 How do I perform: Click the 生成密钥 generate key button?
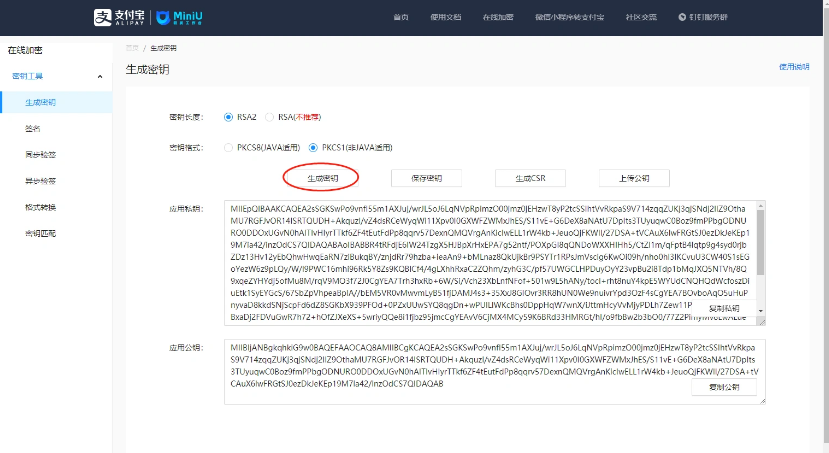click(x=323, y=178)
